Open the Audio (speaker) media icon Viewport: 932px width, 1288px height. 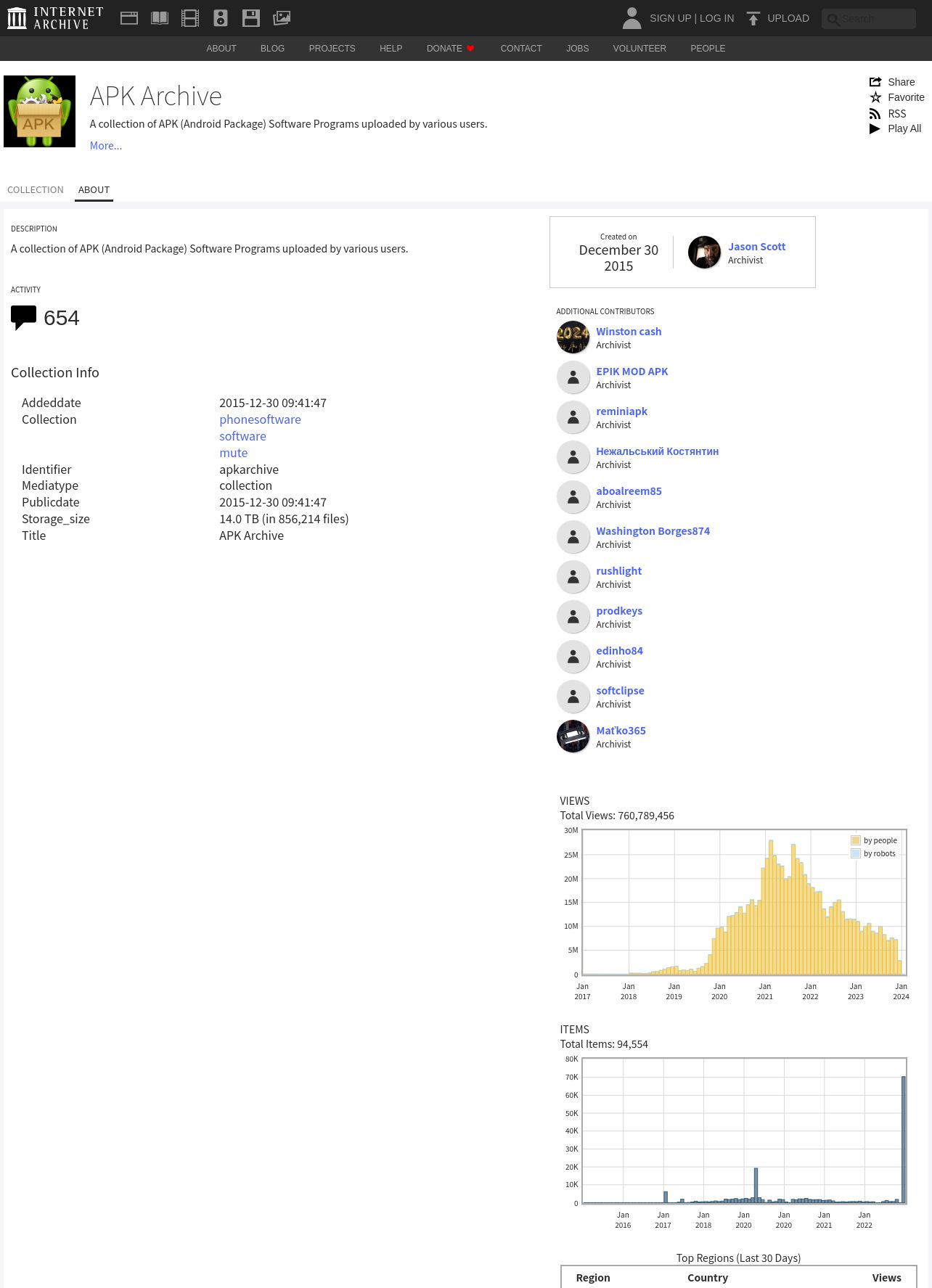click(221, 18)
